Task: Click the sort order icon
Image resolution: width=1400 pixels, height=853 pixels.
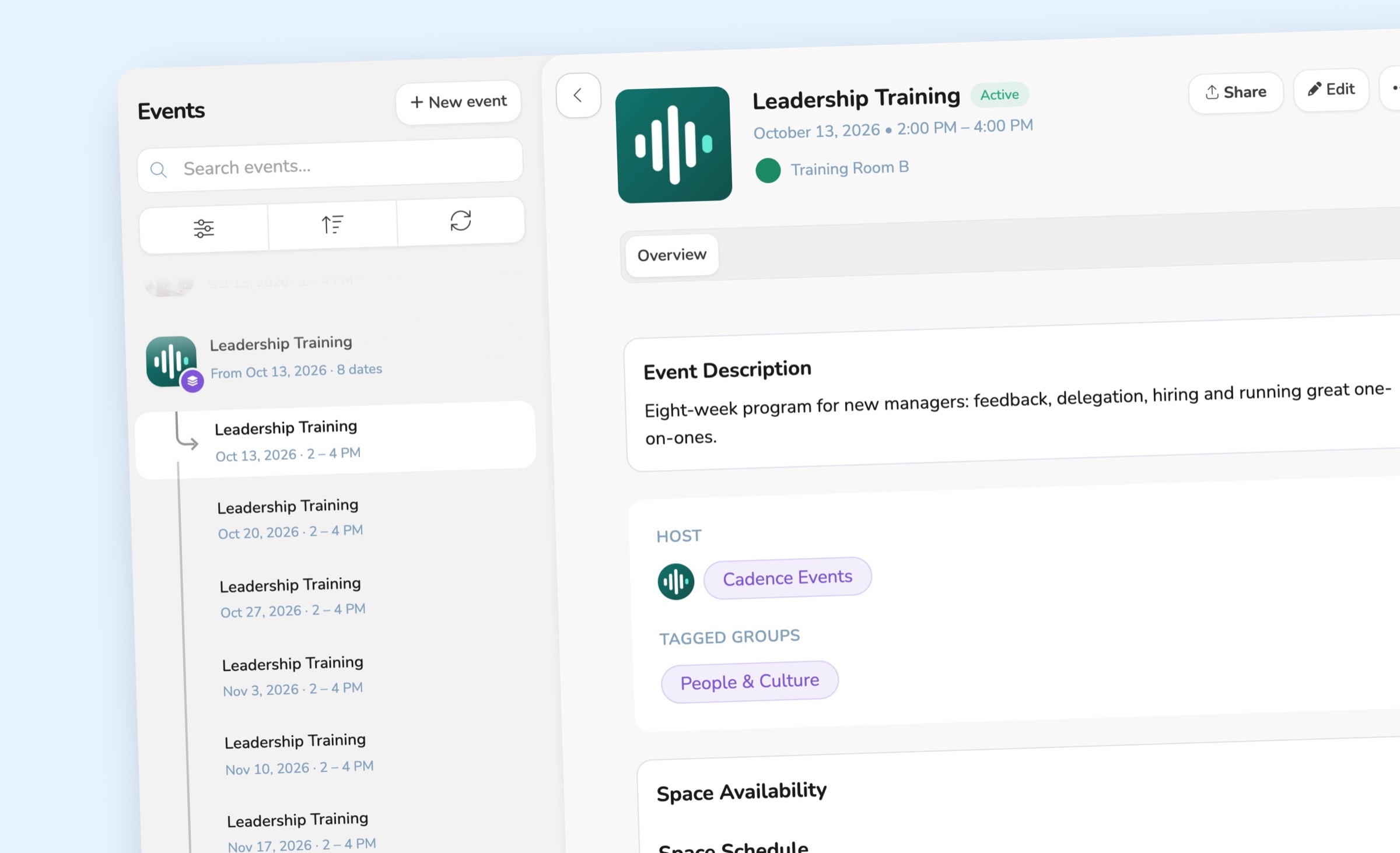Action: pyautogui.click(x=332, y=224)
